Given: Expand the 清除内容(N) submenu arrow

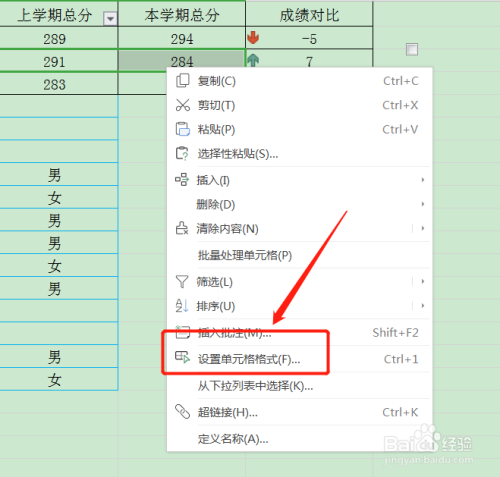Looking at the screenshot, I should coord(423,228).
